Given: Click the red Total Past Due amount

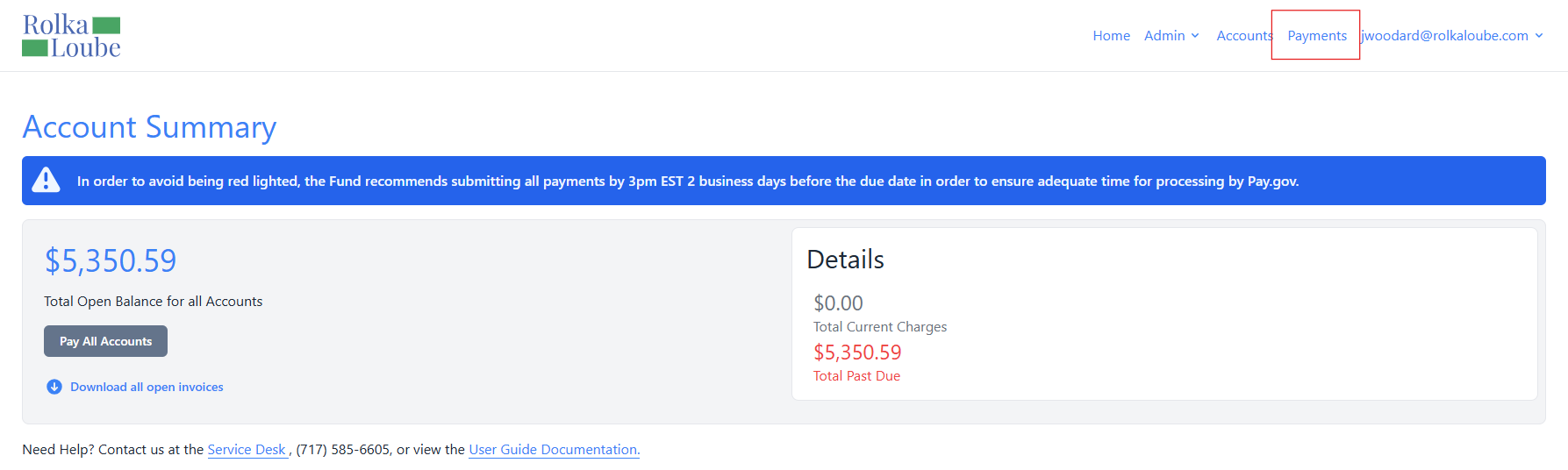Looking at the screenshot, I should coord(857,352).
